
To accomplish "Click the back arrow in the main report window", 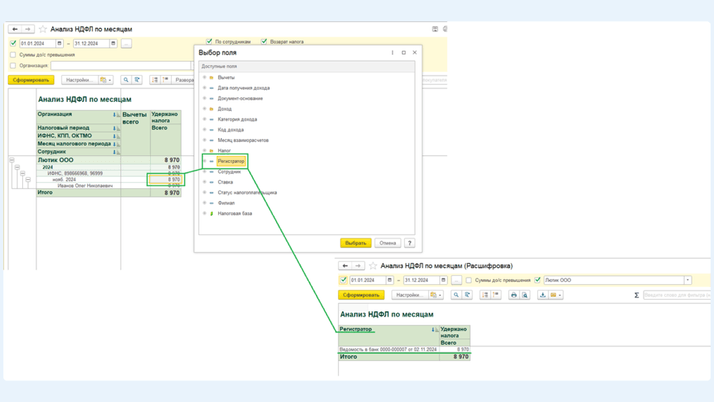I will coord(15,29).
